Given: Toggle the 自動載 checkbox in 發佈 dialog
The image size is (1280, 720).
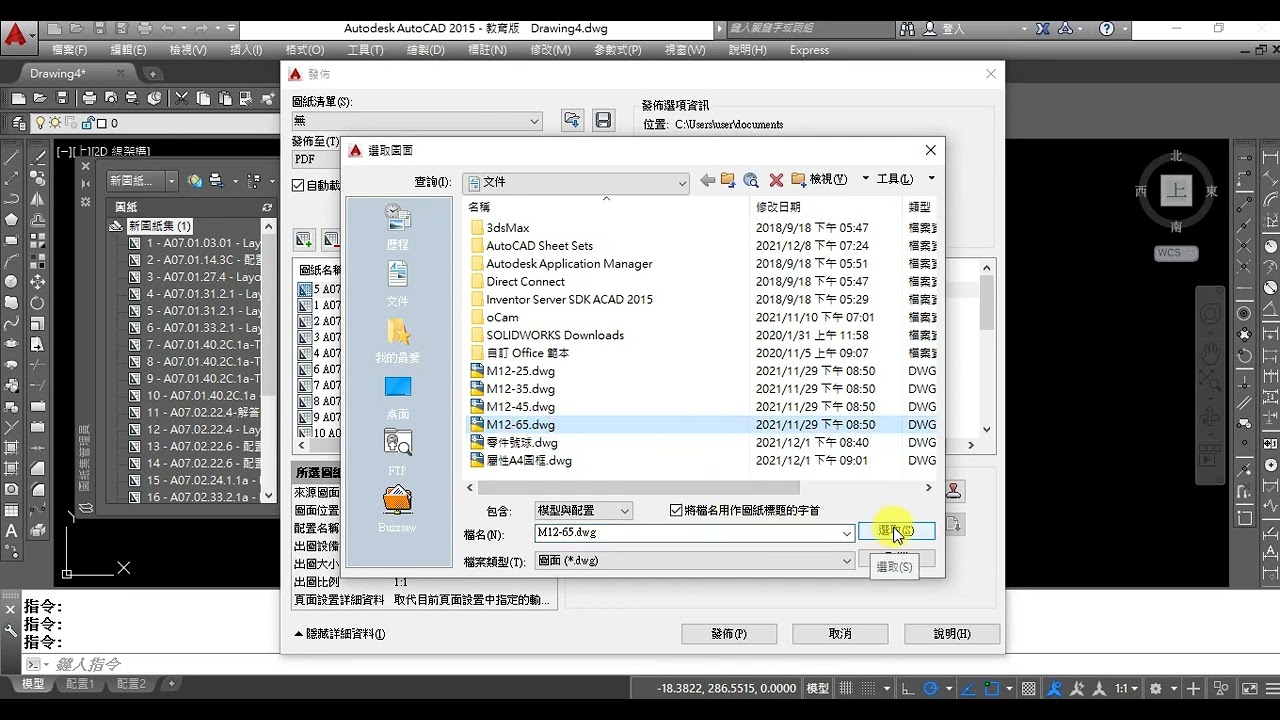Looking at the screenshot, I should click(x=298, y=185).
